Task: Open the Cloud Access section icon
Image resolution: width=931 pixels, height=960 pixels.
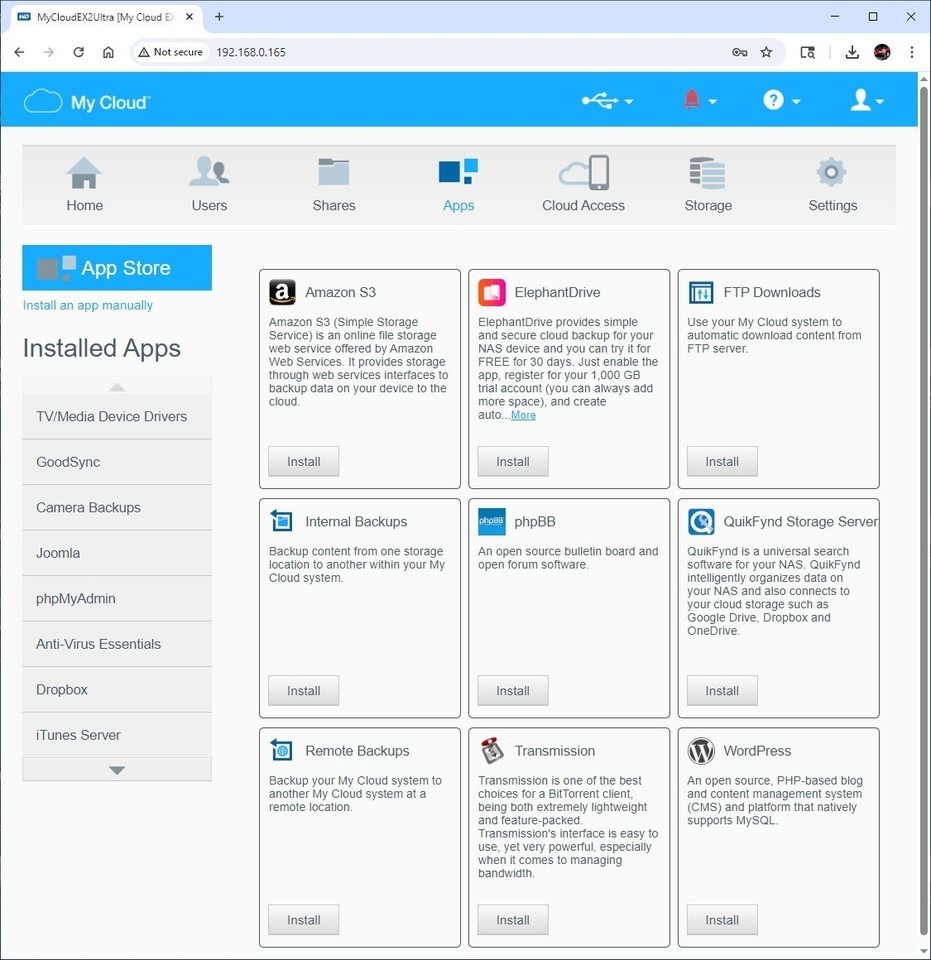Action: click(583, 173)
